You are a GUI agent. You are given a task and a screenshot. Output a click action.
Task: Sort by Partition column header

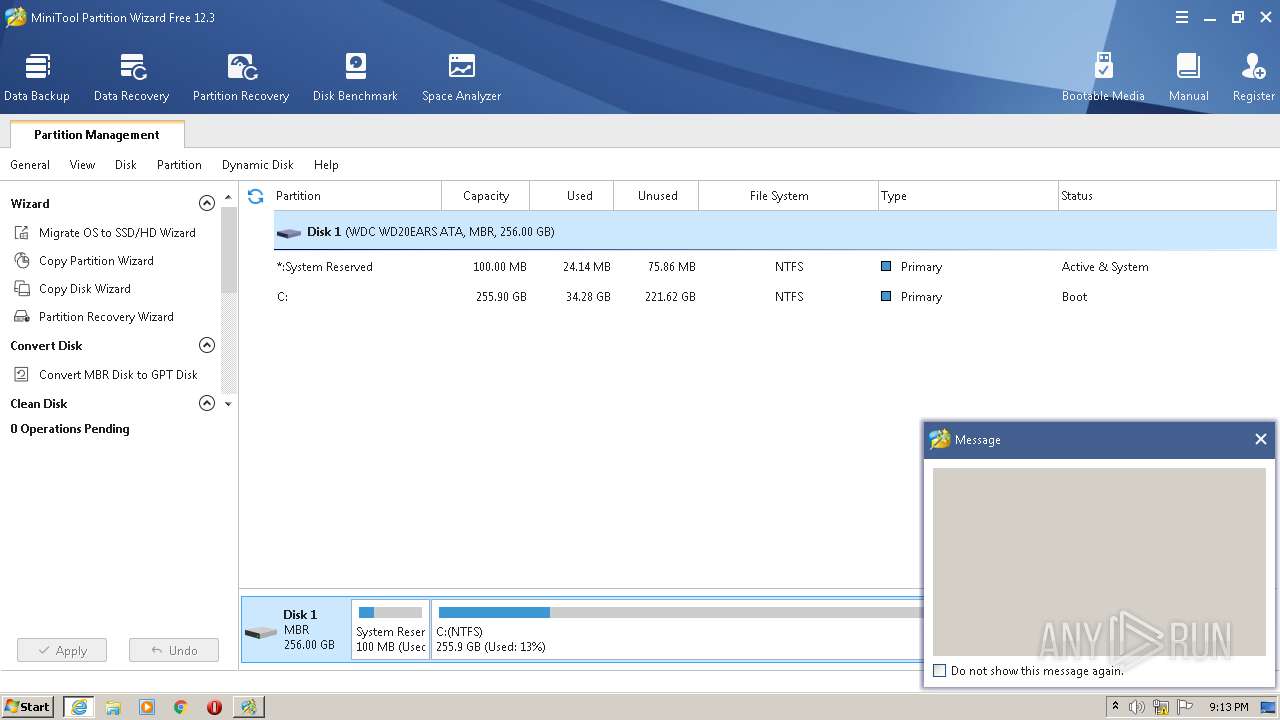(357, 196)
